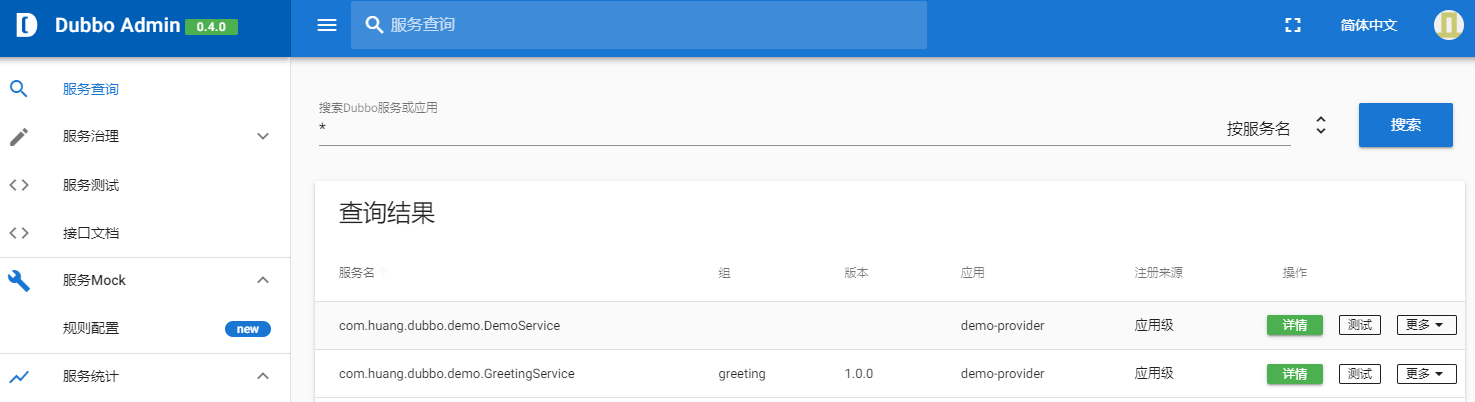The image size is (1475, 402).
Task: Open 详情 for DemoService row
Action: click(1294, 325)
